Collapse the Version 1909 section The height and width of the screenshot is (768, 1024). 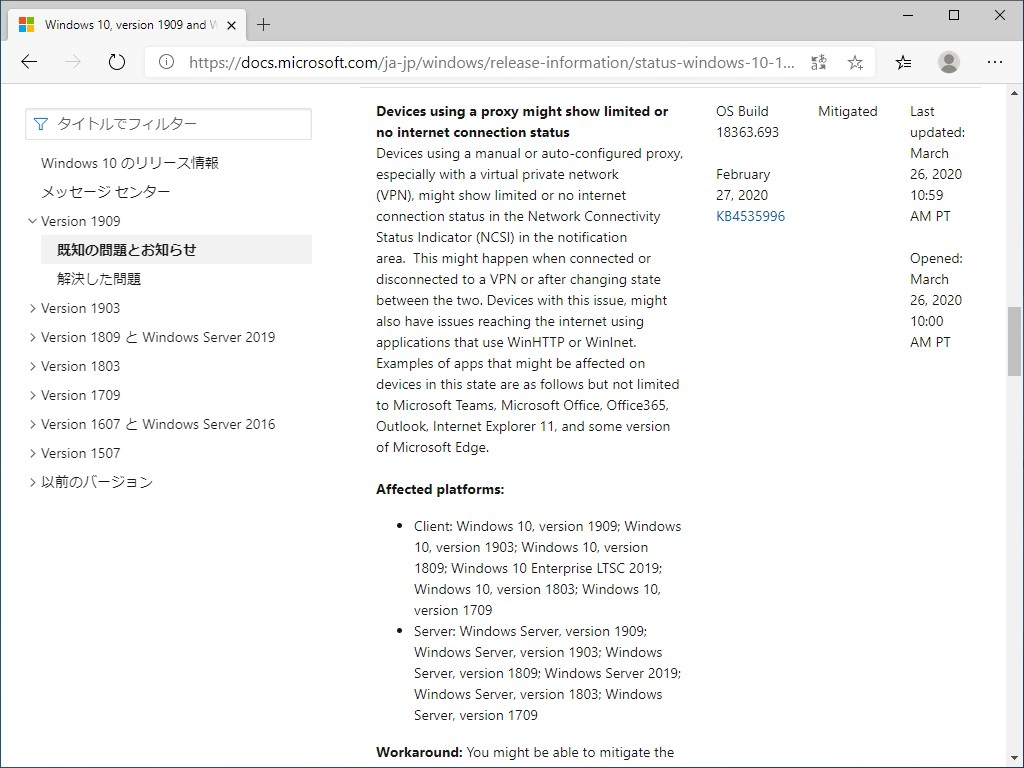tap(33, 221)
